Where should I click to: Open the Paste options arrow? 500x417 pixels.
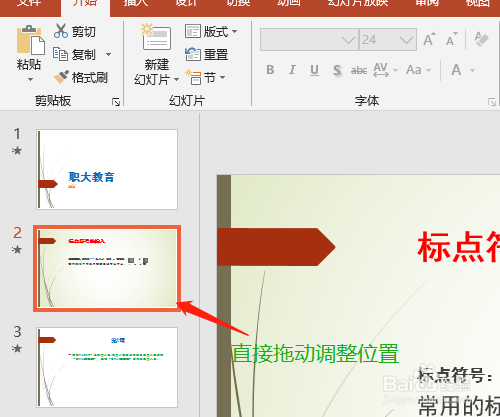(30, 79)
